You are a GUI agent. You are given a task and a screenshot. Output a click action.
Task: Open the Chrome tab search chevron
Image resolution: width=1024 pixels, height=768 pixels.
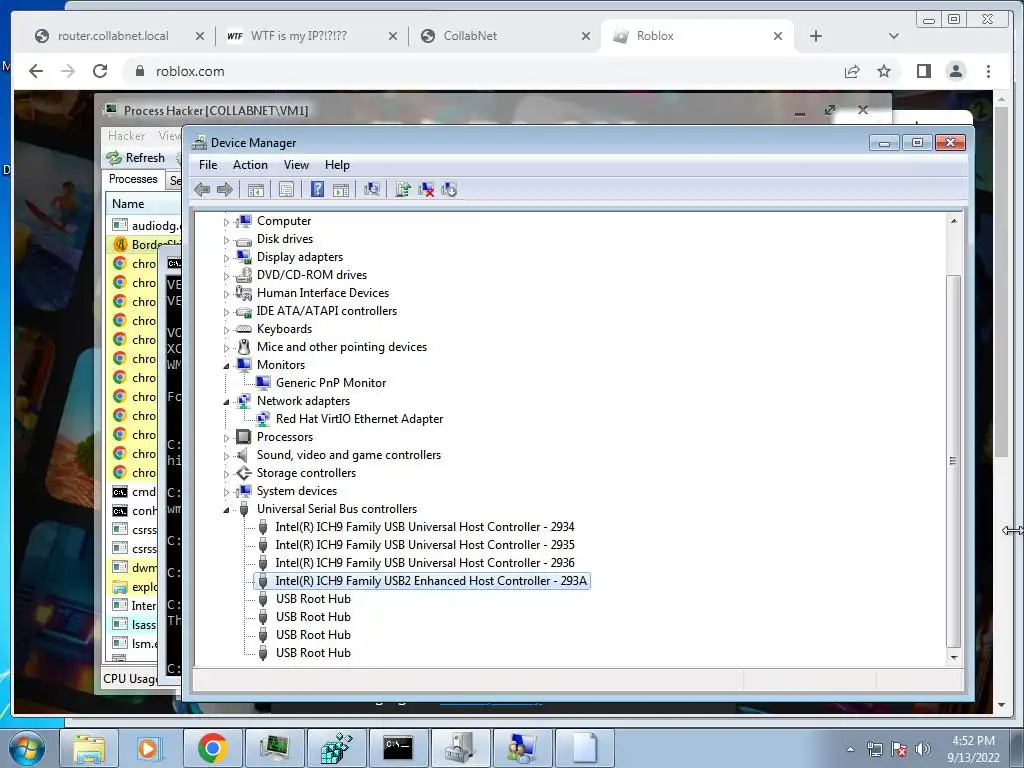tap(893, 36)
